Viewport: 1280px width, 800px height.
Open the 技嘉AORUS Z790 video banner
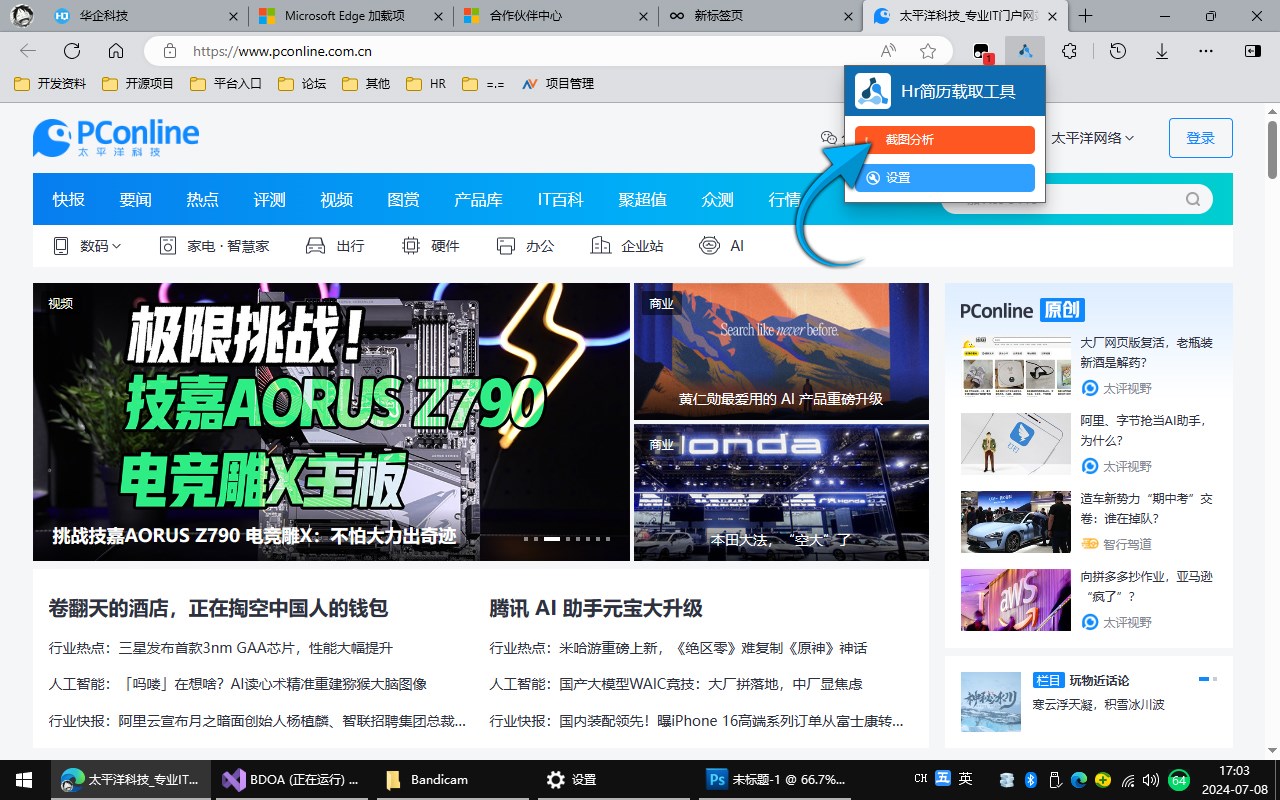pos(331,422)
